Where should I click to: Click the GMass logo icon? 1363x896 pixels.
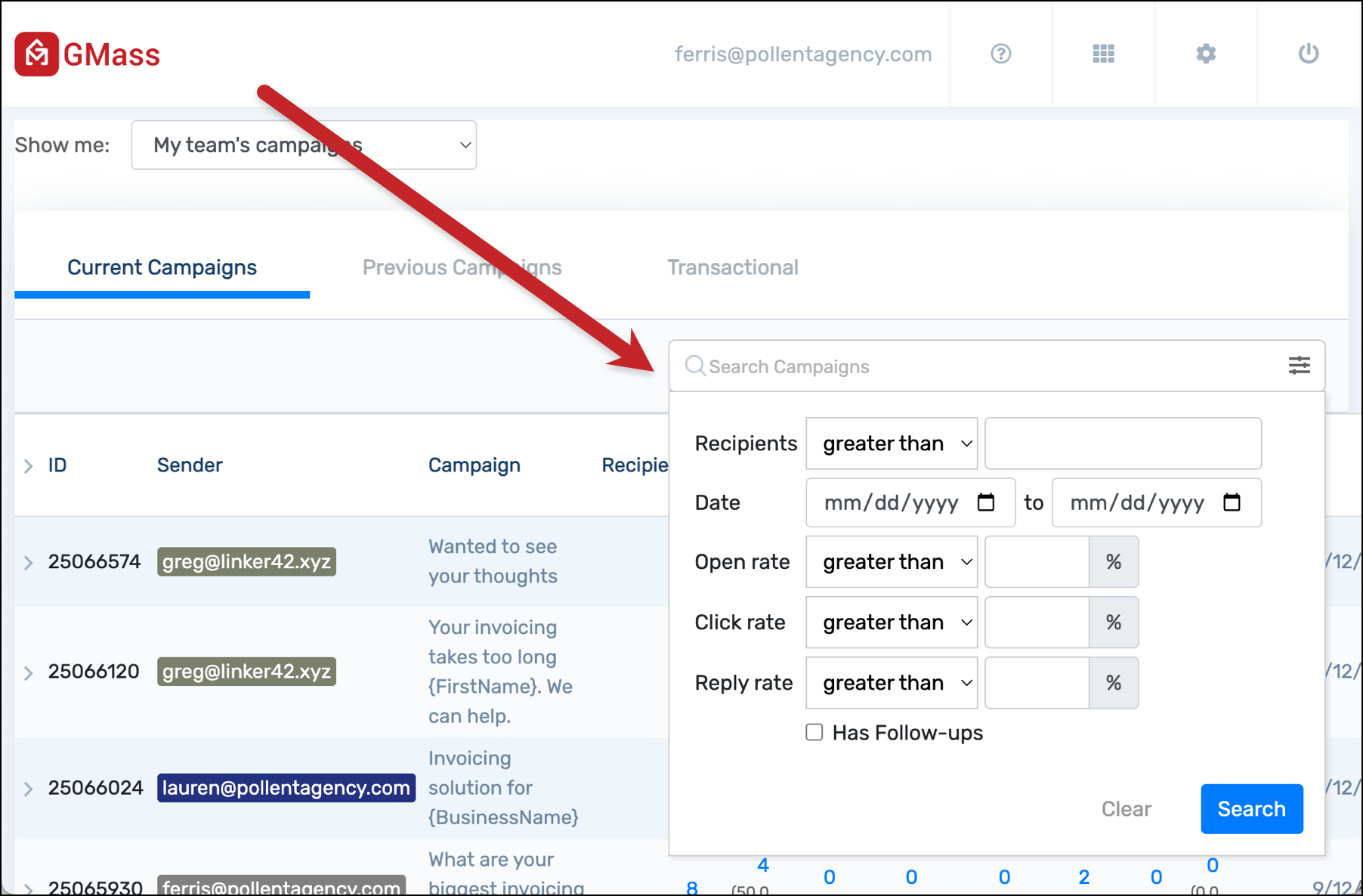click(x=36, y=54)
